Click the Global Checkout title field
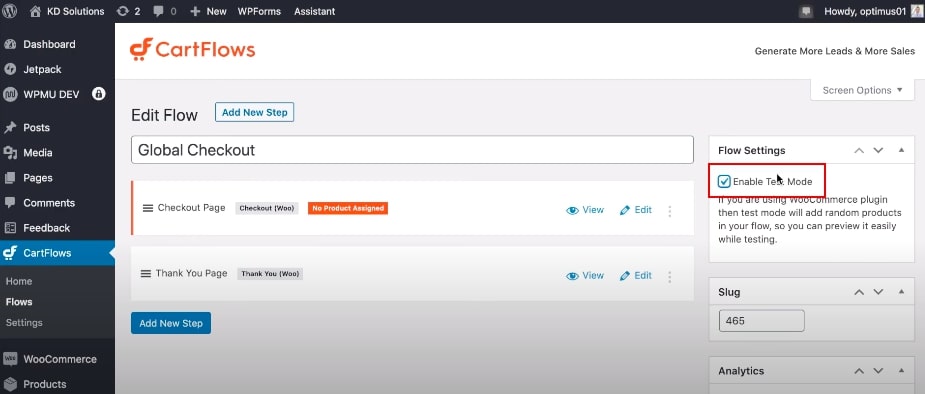 (412, 150)
